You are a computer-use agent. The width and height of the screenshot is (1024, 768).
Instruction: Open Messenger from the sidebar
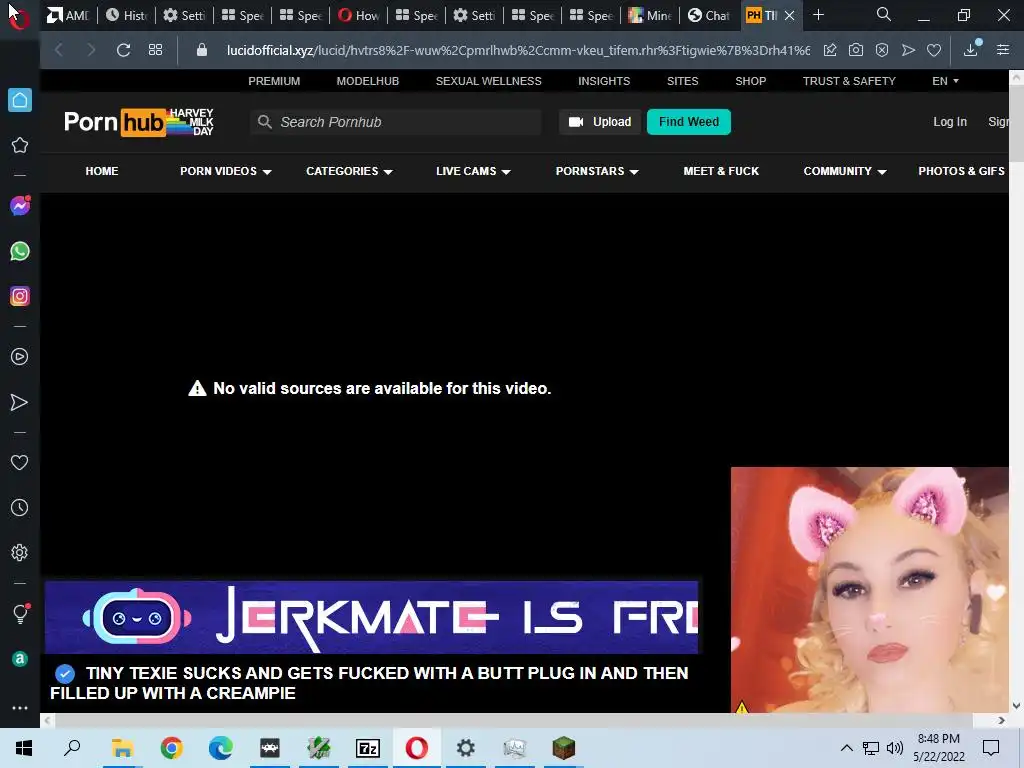(x=20, y=206)
